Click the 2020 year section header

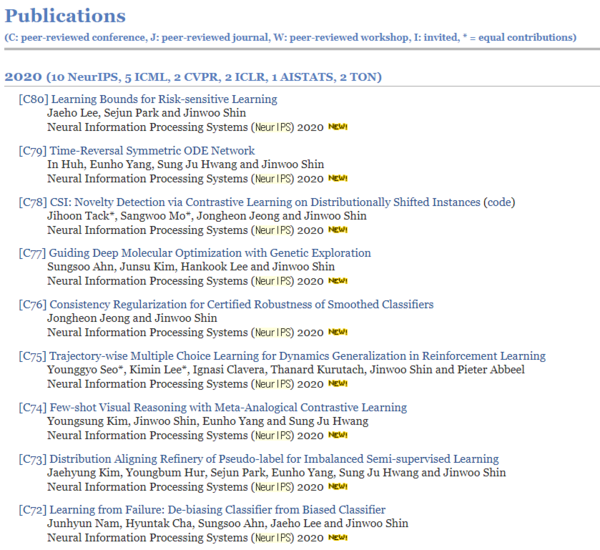click(190, 77)
